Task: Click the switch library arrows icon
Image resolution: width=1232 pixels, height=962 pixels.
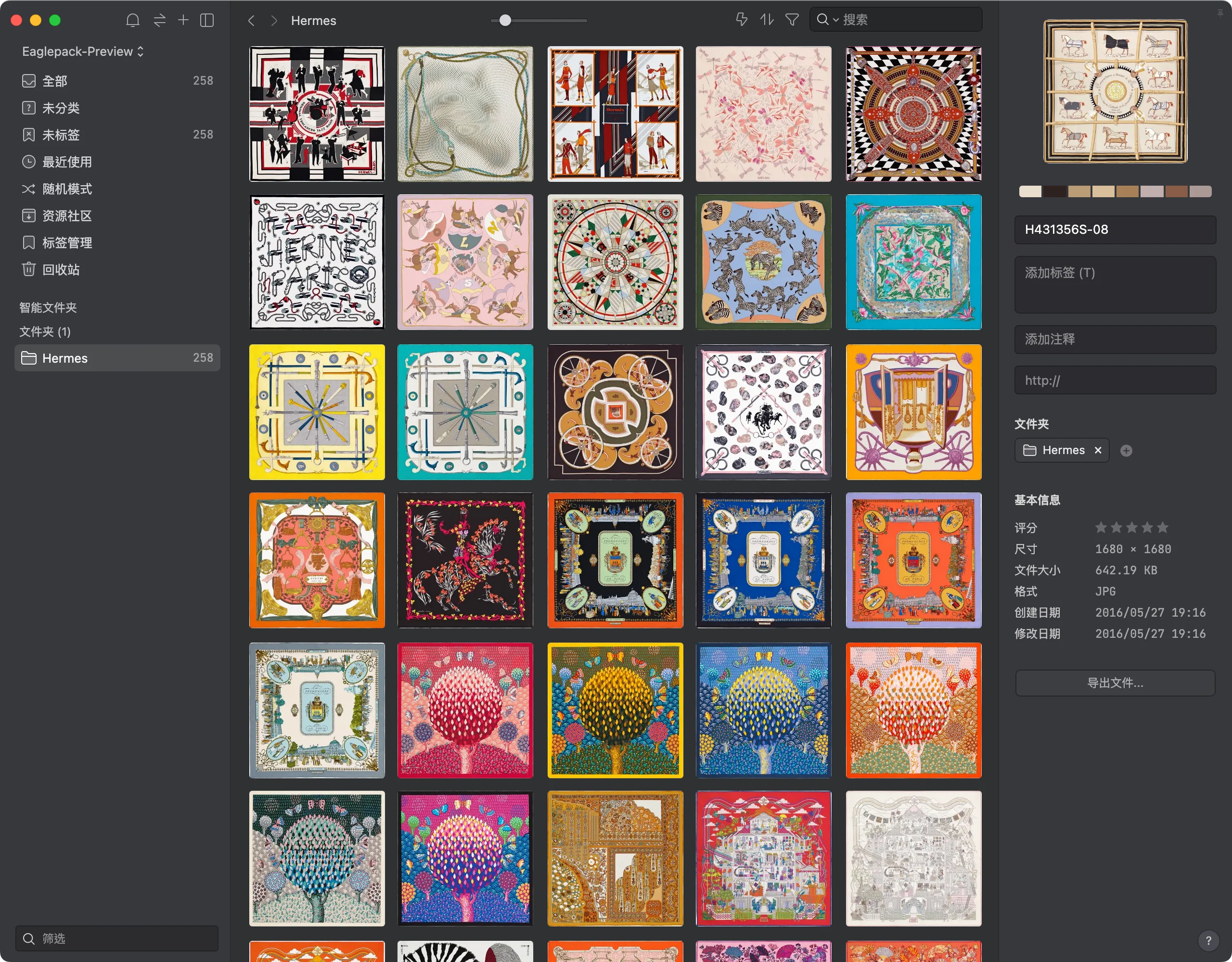Action: coord(160,20)
